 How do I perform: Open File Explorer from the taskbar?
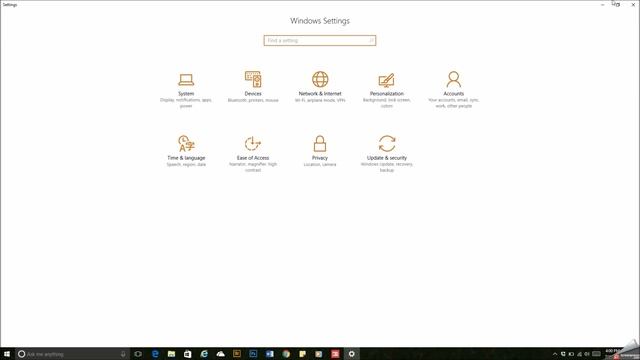point(171,354)
